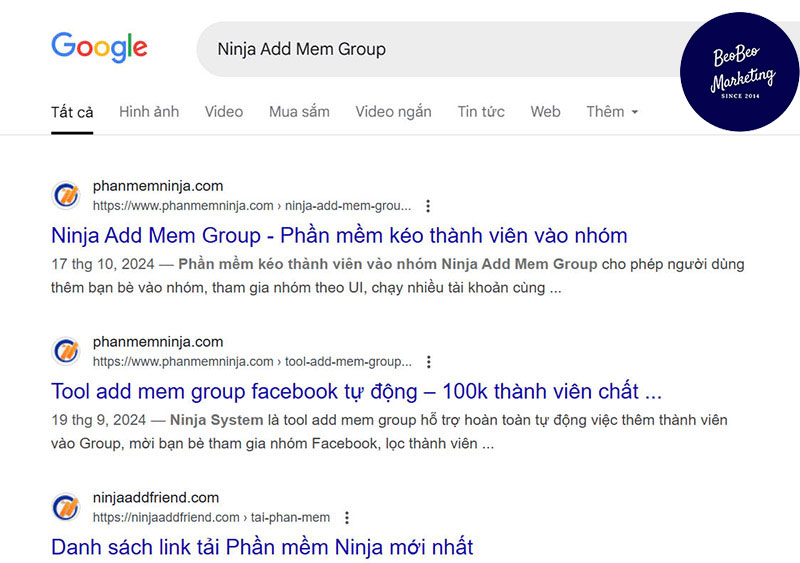Click the ninjaaddfriend.com result favicon
Screen dimensions: 800x563
click(x=66, y=507)
